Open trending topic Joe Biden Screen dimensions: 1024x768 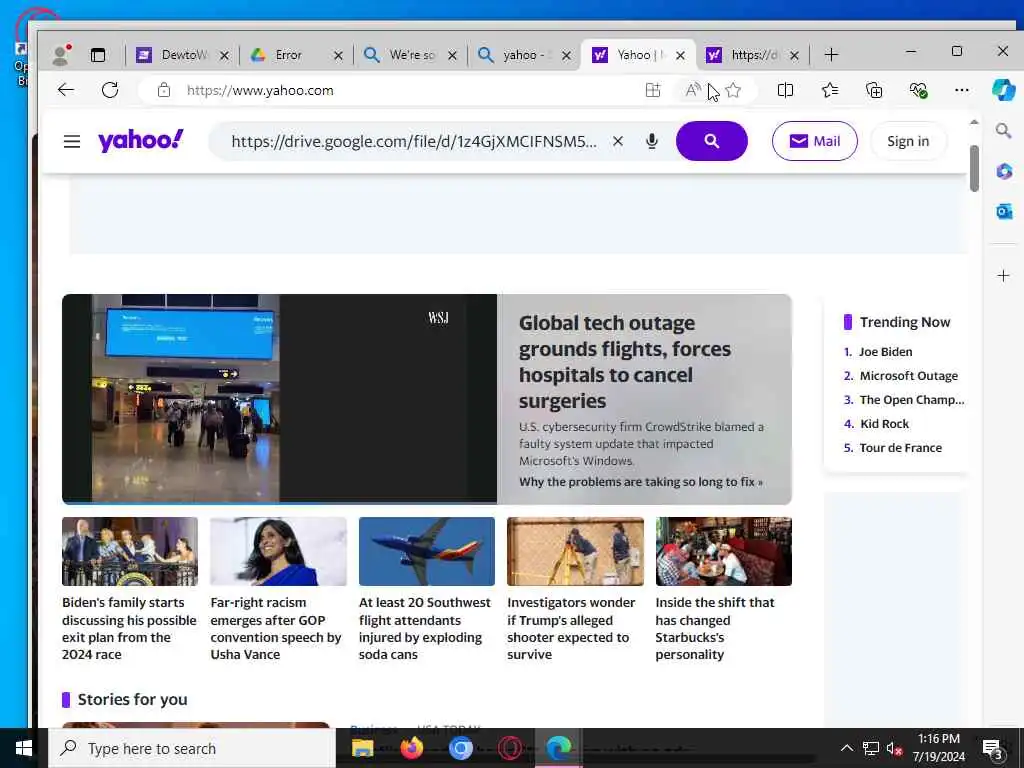point(886,352)
